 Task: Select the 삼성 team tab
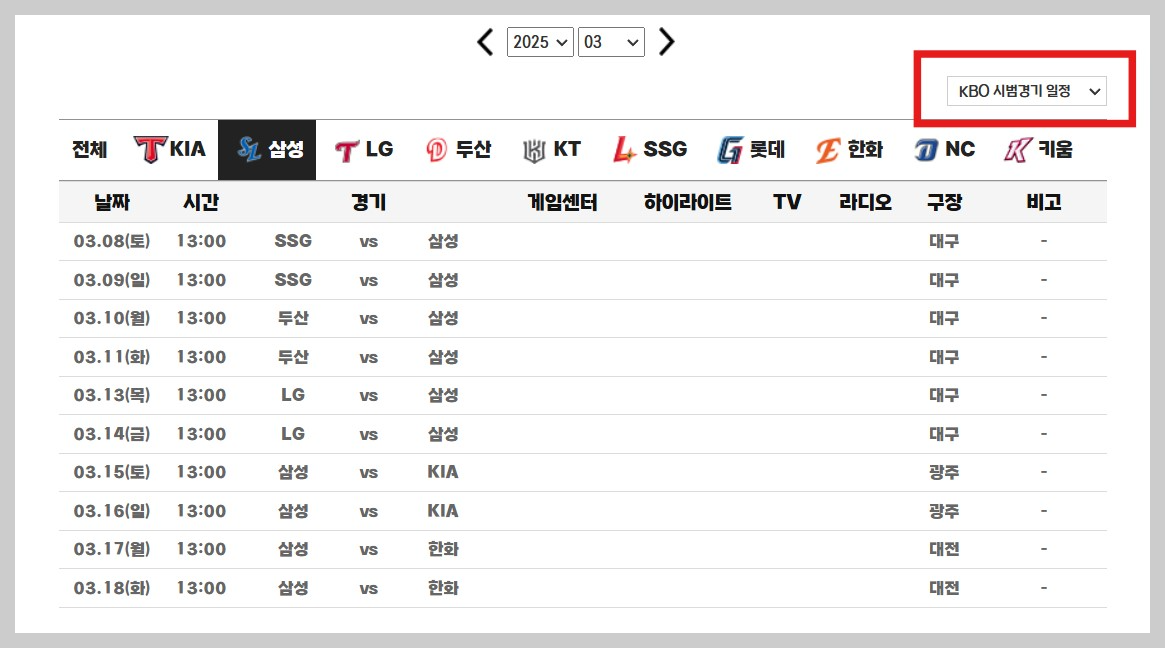click(x=267, y=148)
